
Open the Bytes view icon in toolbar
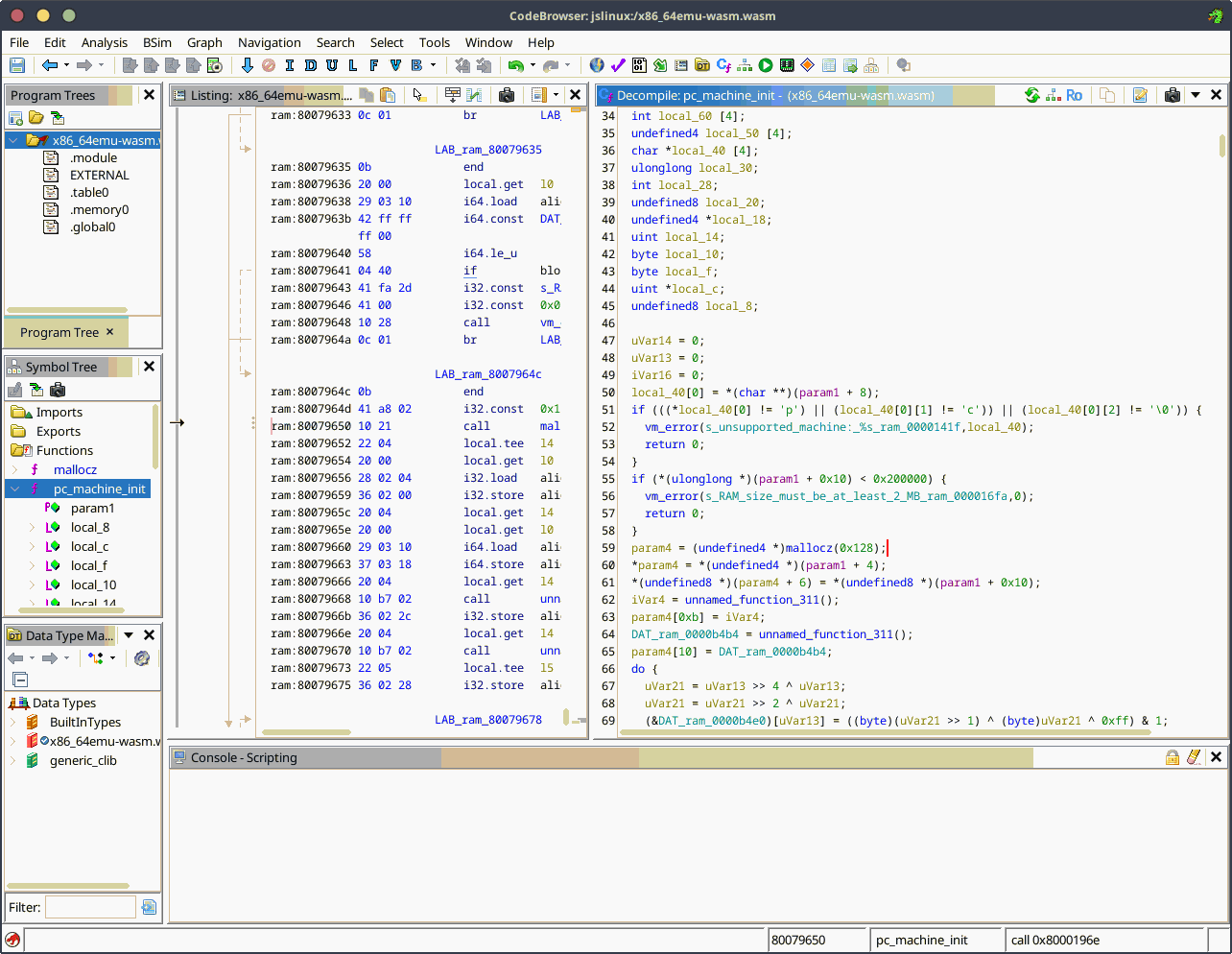click(639, 65)
